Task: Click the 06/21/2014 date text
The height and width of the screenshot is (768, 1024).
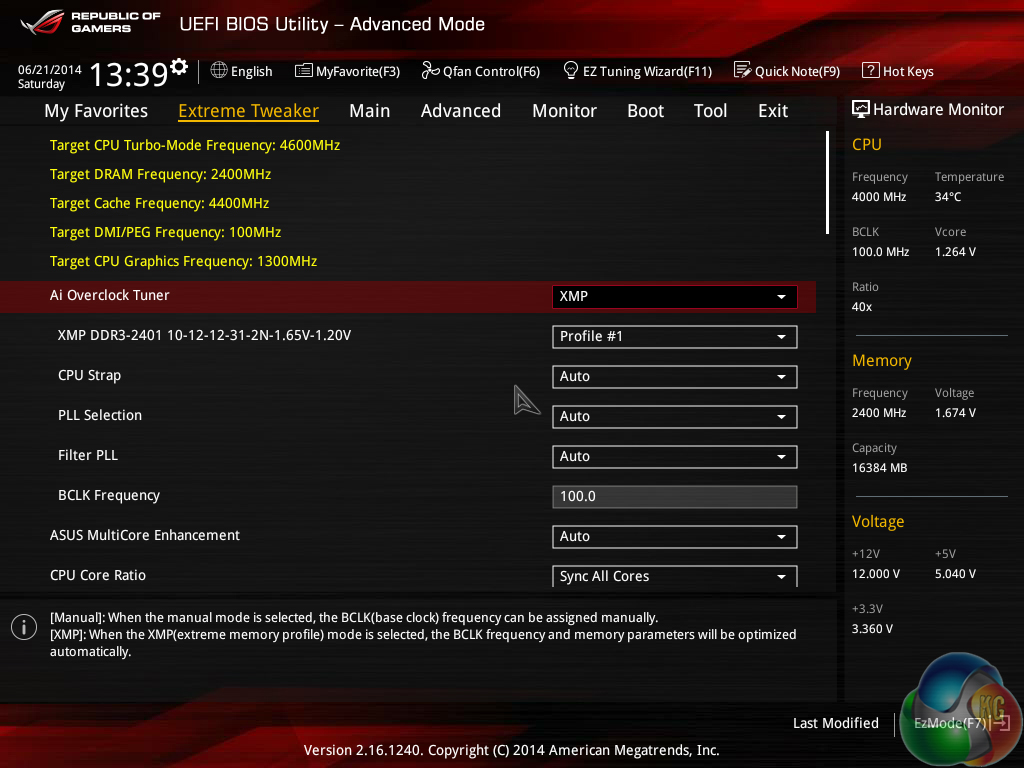Action: (x=50, y=69)
